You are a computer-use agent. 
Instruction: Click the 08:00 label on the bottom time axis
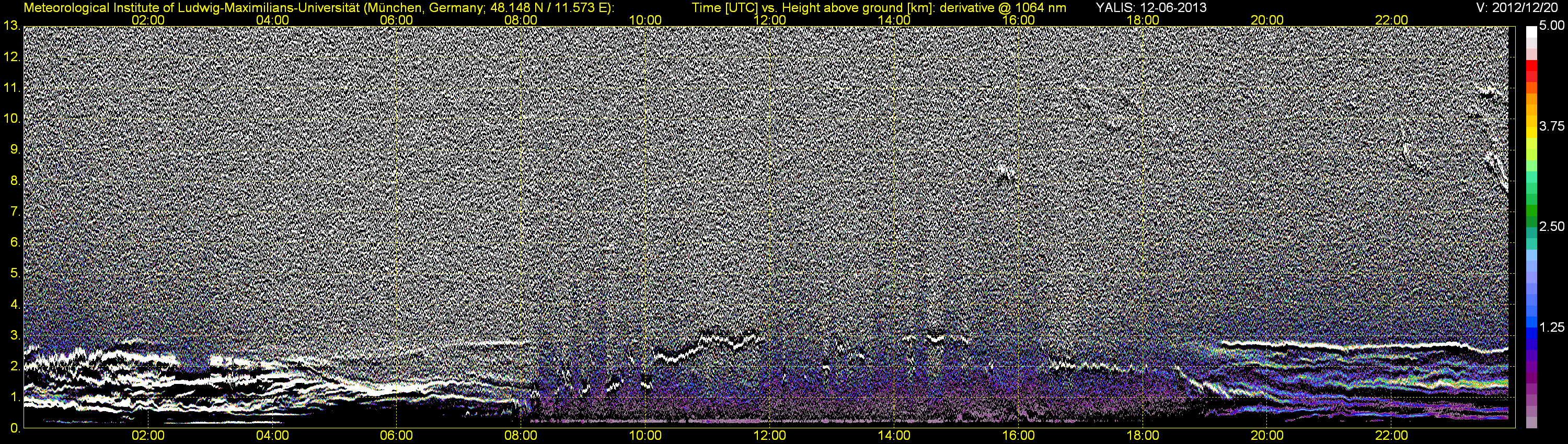point(521,436)
